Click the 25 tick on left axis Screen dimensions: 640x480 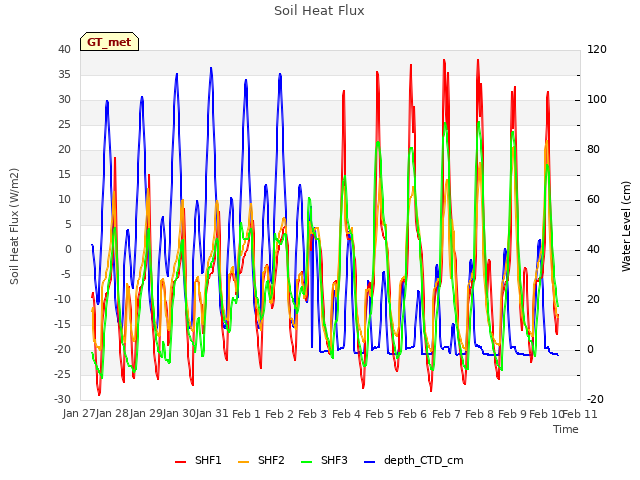point(64,124)
